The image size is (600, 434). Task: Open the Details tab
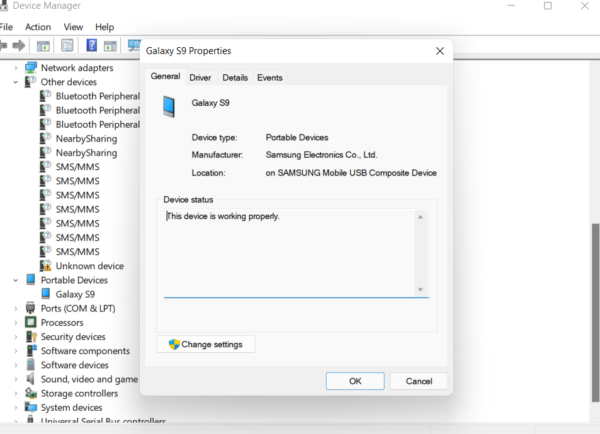coord(235,77)
